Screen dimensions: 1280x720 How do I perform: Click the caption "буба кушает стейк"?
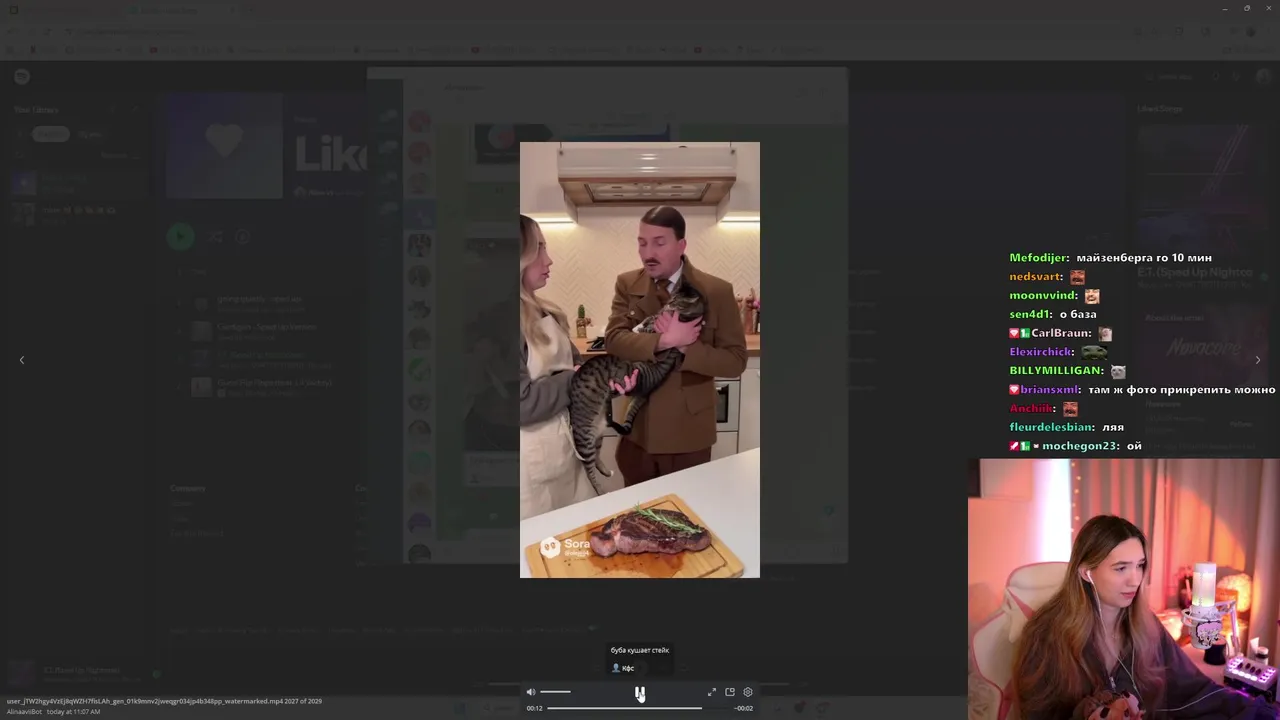pos(640,650)
